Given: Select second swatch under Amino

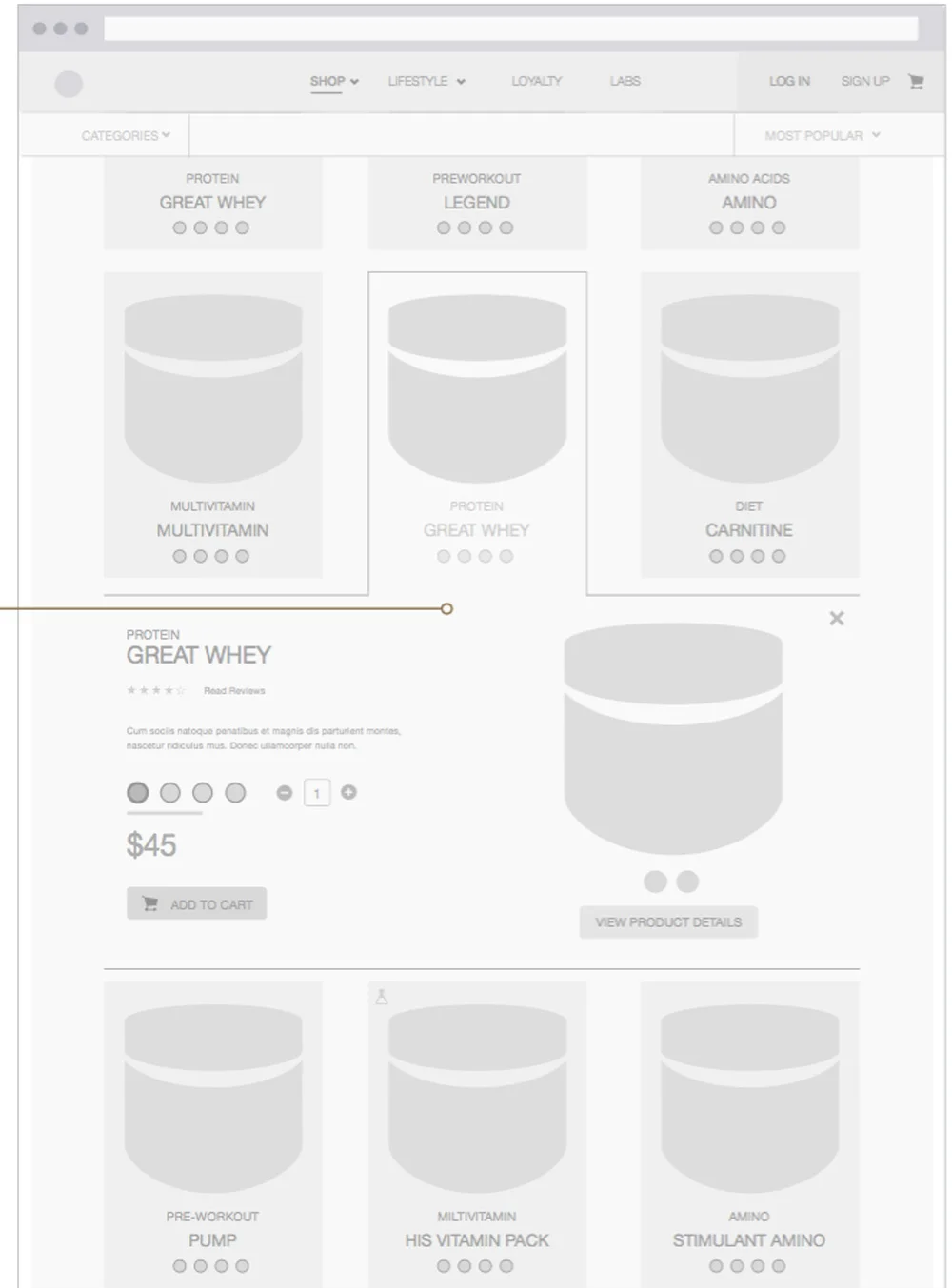Looking at the screenshot, I should (x=737, y=228).
